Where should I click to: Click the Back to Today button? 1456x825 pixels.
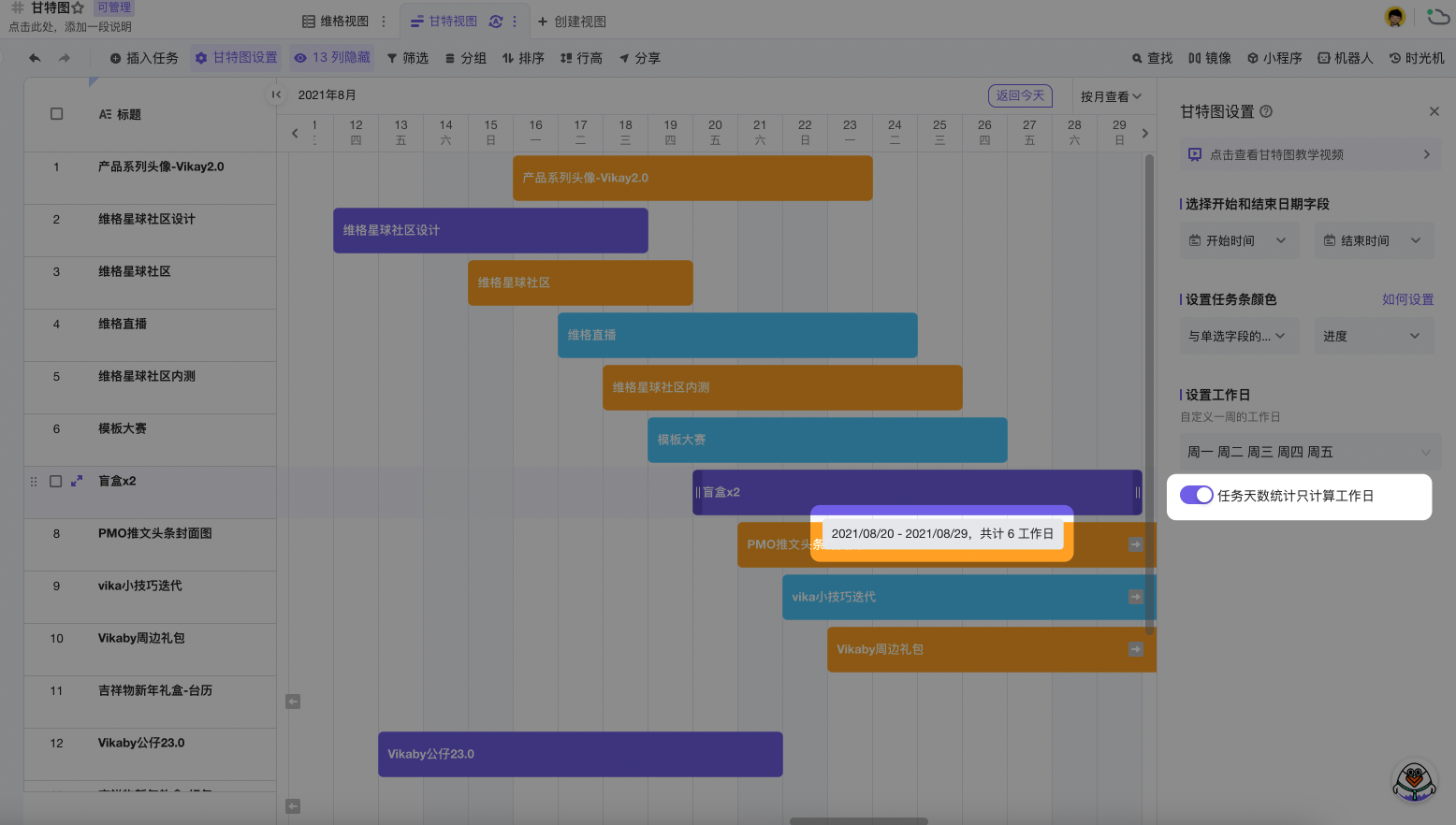click(x=1020, y=95)
